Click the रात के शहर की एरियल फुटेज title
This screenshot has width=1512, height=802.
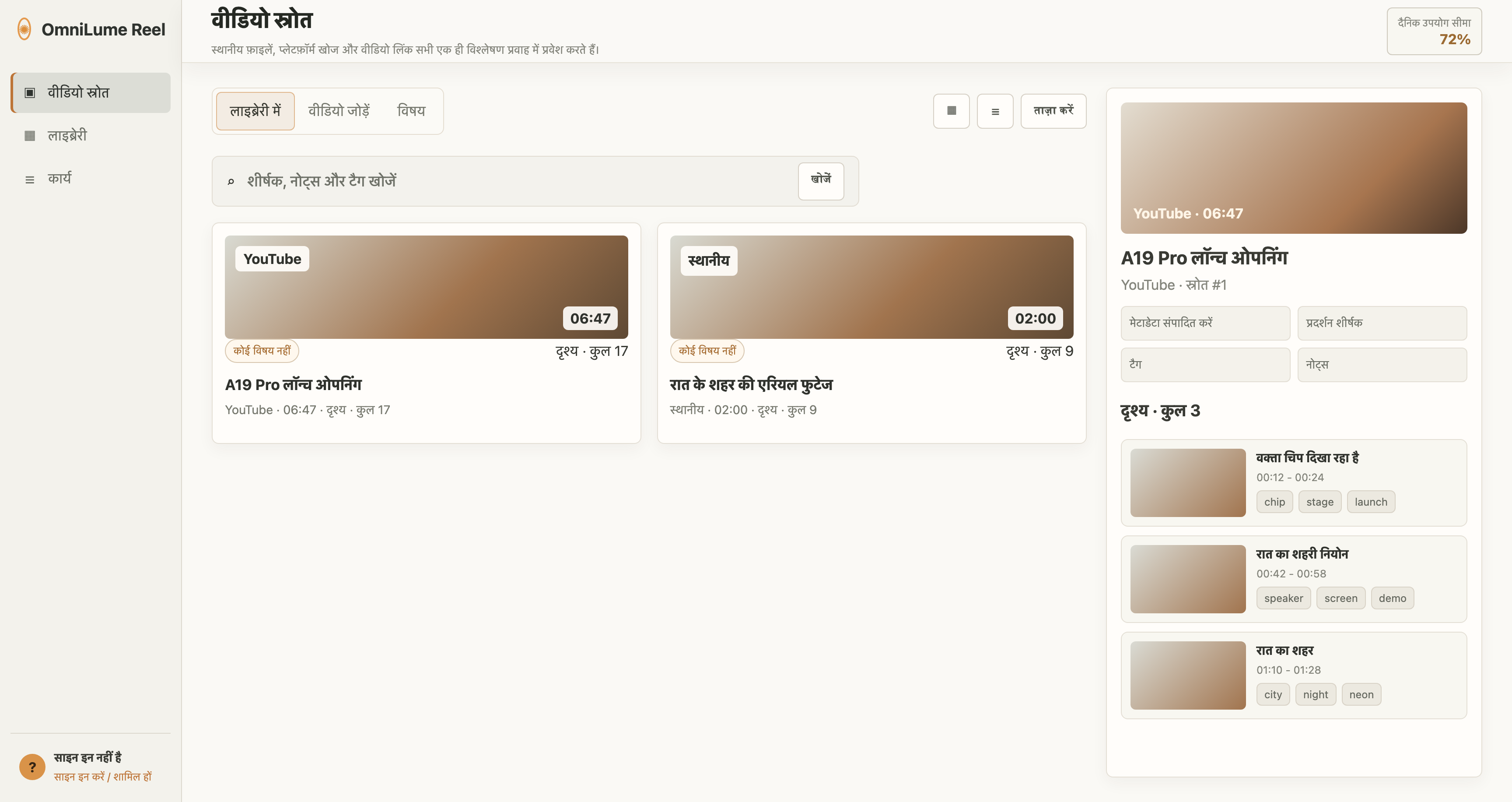(751, 384)
